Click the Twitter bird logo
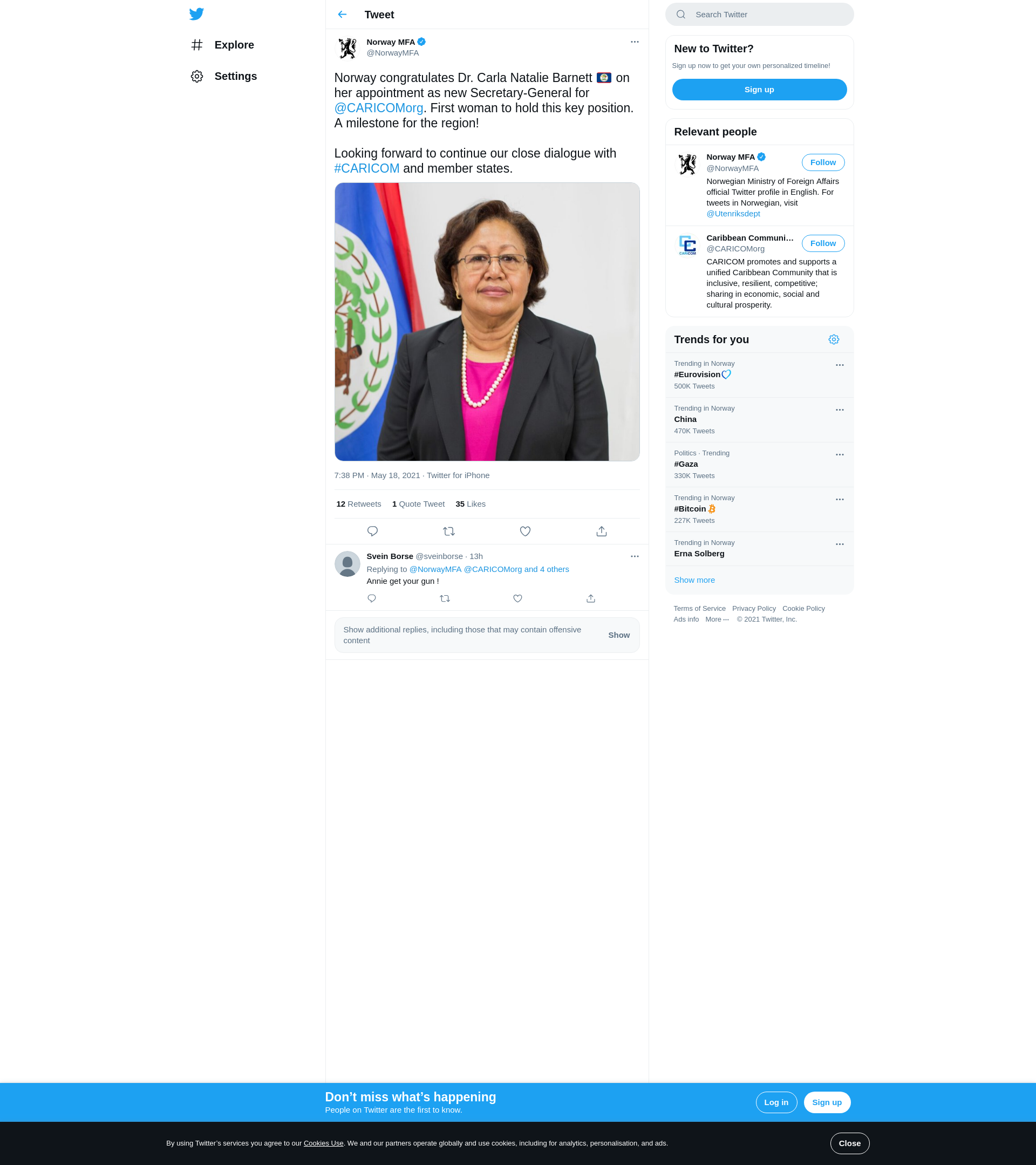 [196, 13]
